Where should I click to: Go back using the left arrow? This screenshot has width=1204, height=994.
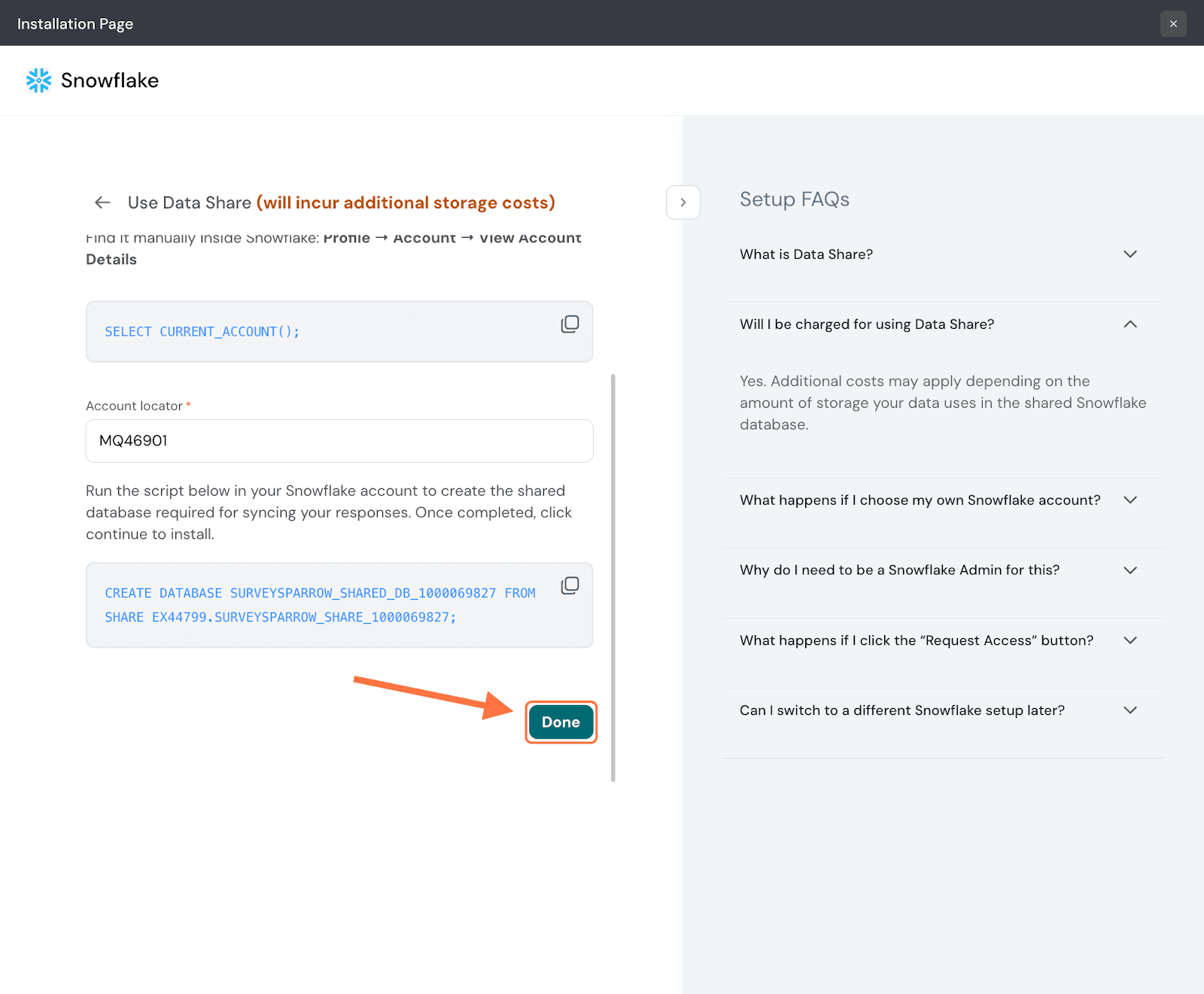(102, 202)
